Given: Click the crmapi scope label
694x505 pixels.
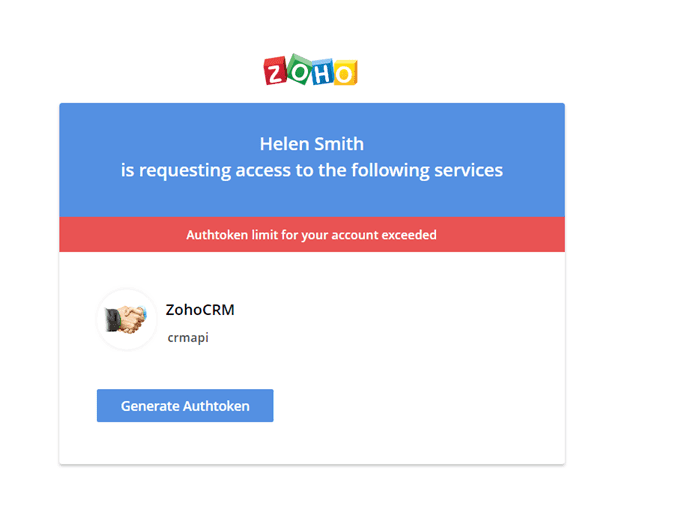Looking at the screenshot, I should point(188,338).
